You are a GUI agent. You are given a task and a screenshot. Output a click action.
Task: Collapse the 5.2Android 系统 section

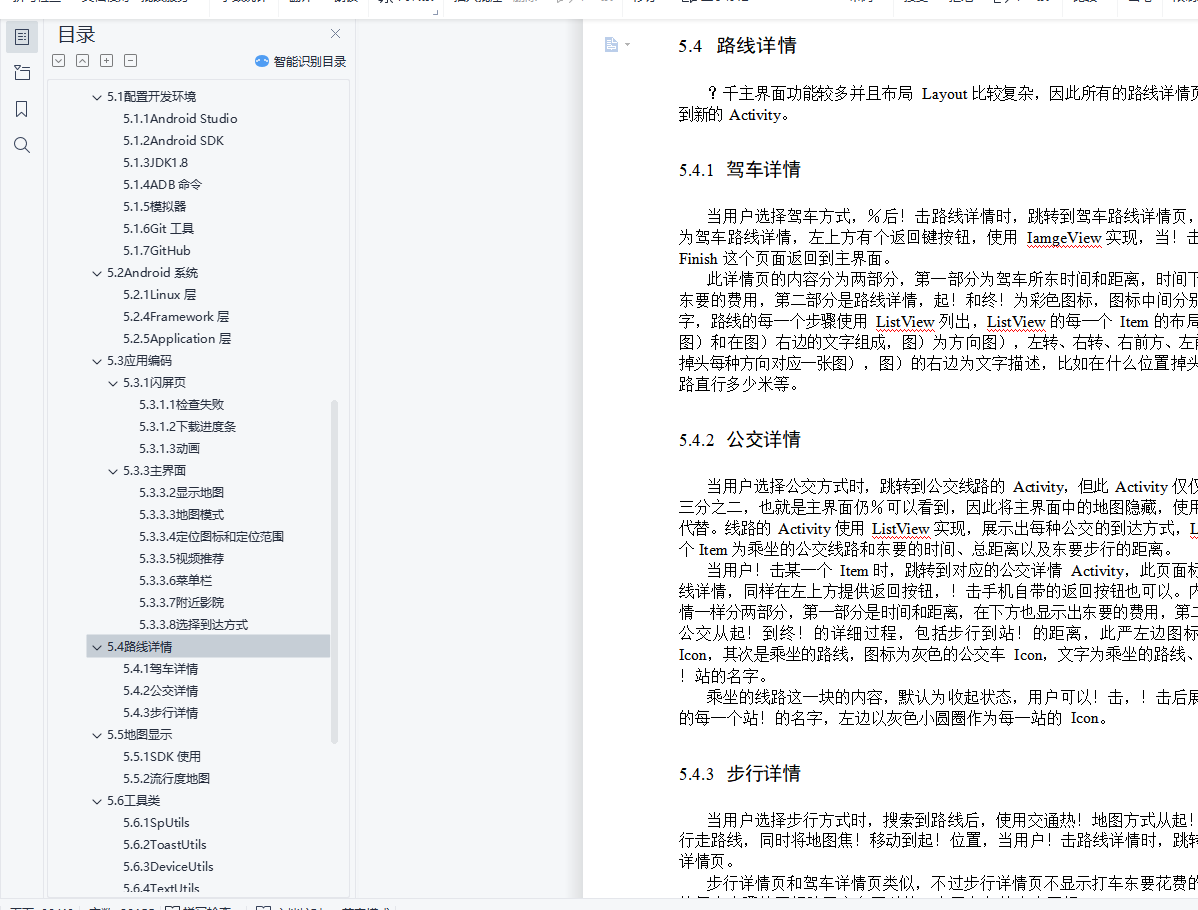point(97,273)
